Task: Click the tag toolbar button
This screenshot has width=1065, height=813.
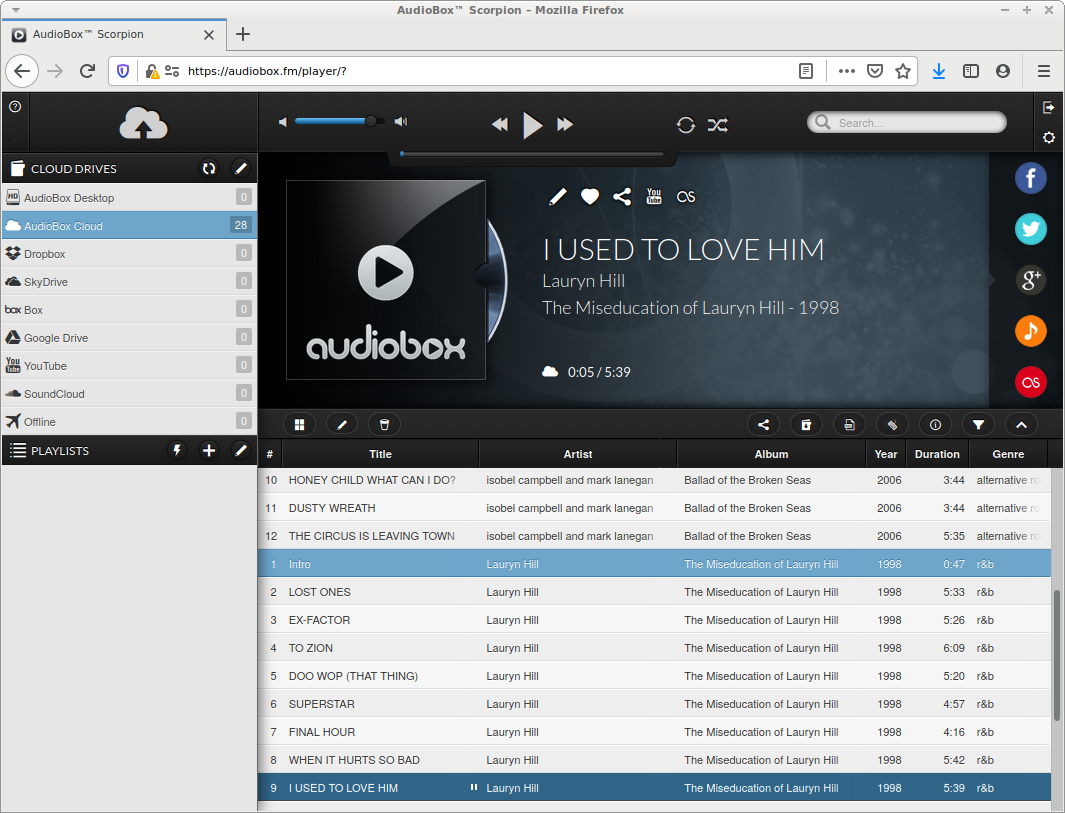Action: pyautogui.click(x=892, y=424)
